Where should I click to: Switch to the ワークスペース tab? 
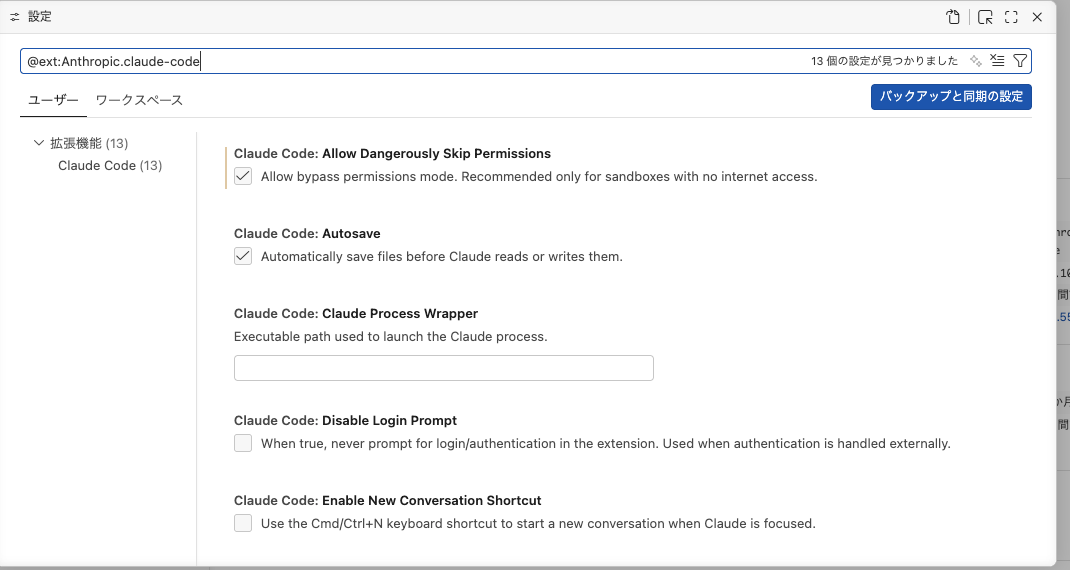pyautogui.click(x=139, y=100)
